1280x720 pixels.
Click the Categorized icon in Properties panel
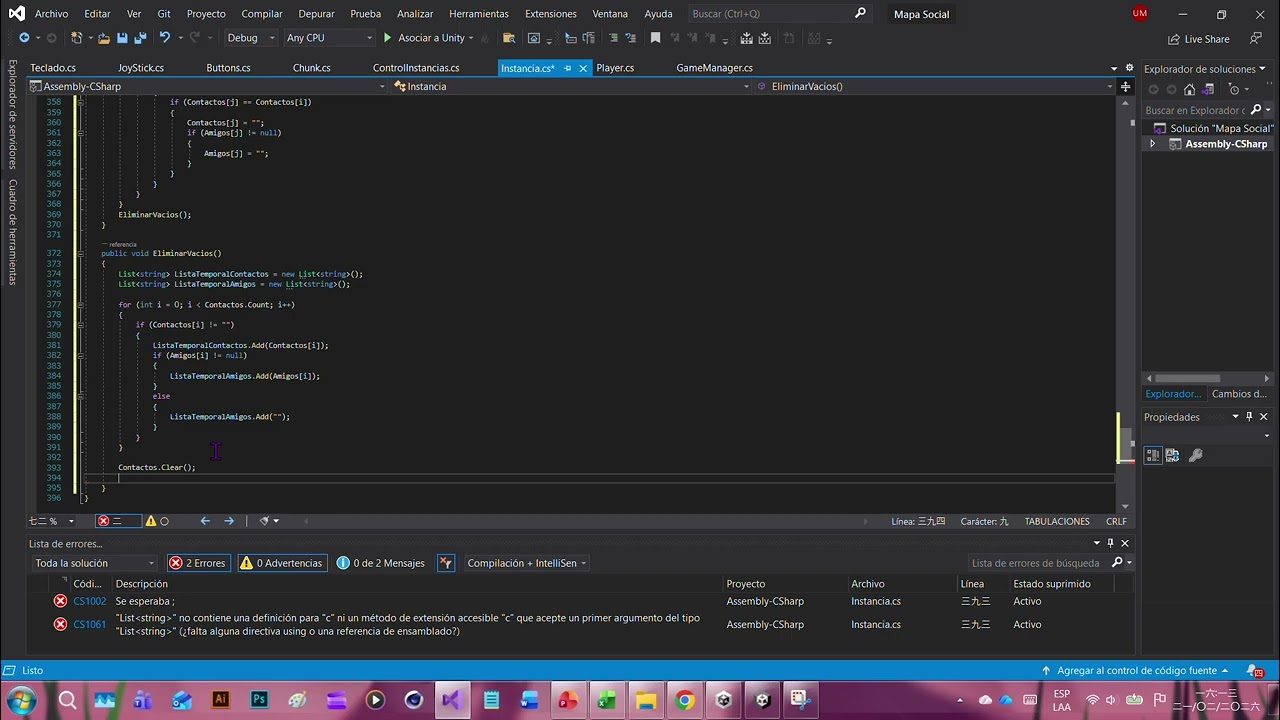pyautogui.click(x=1153, y=455)
